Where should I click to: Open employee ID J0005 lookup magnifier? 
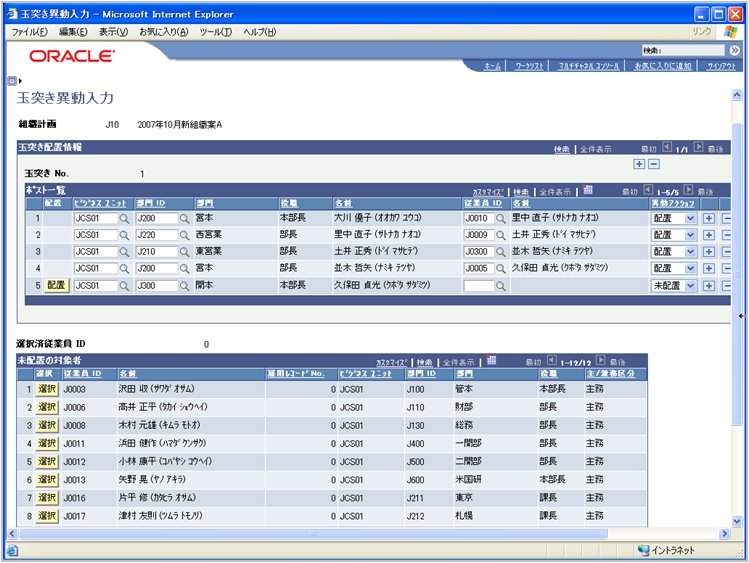coord(501,269)
